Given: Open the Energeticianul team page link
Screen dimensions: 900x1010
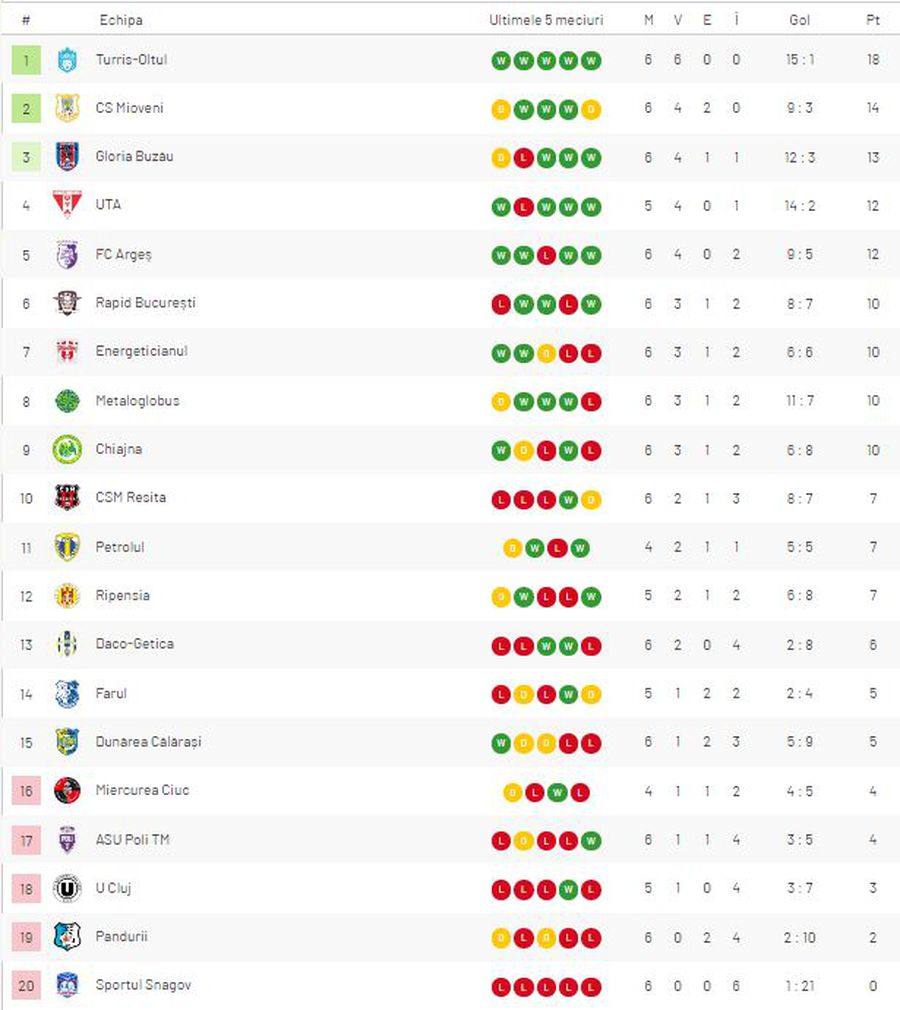Looking at the screenshot, I should click(x=142, y=351).
